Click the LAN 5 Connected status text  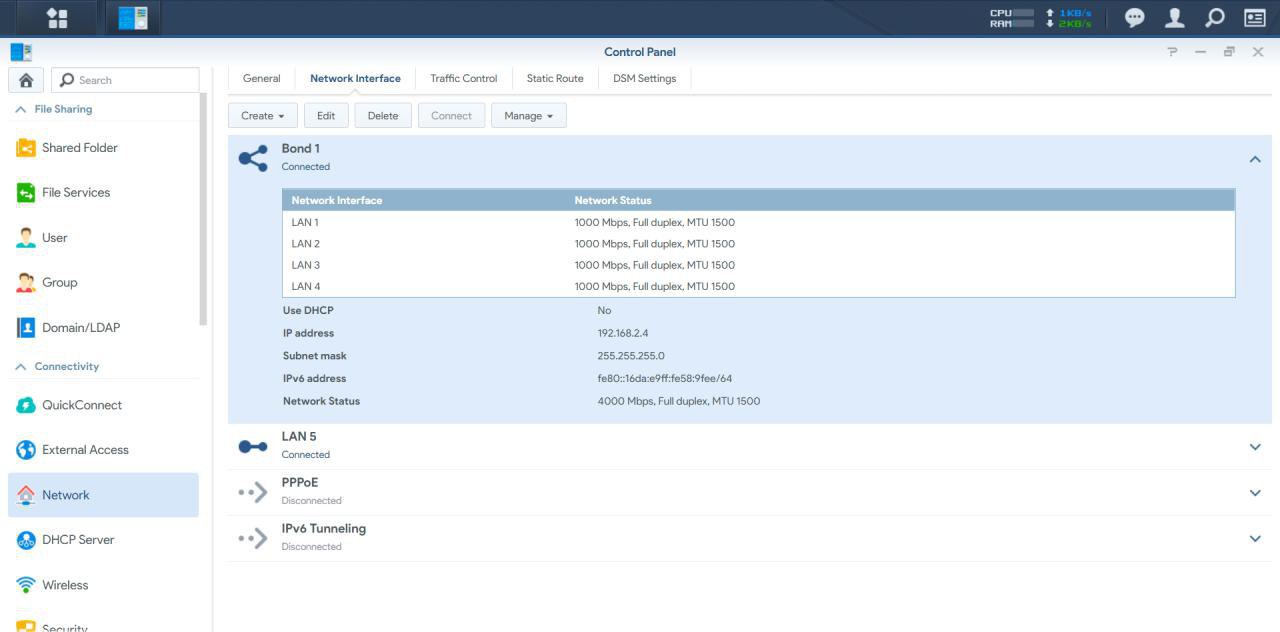[x=305, y=455]
